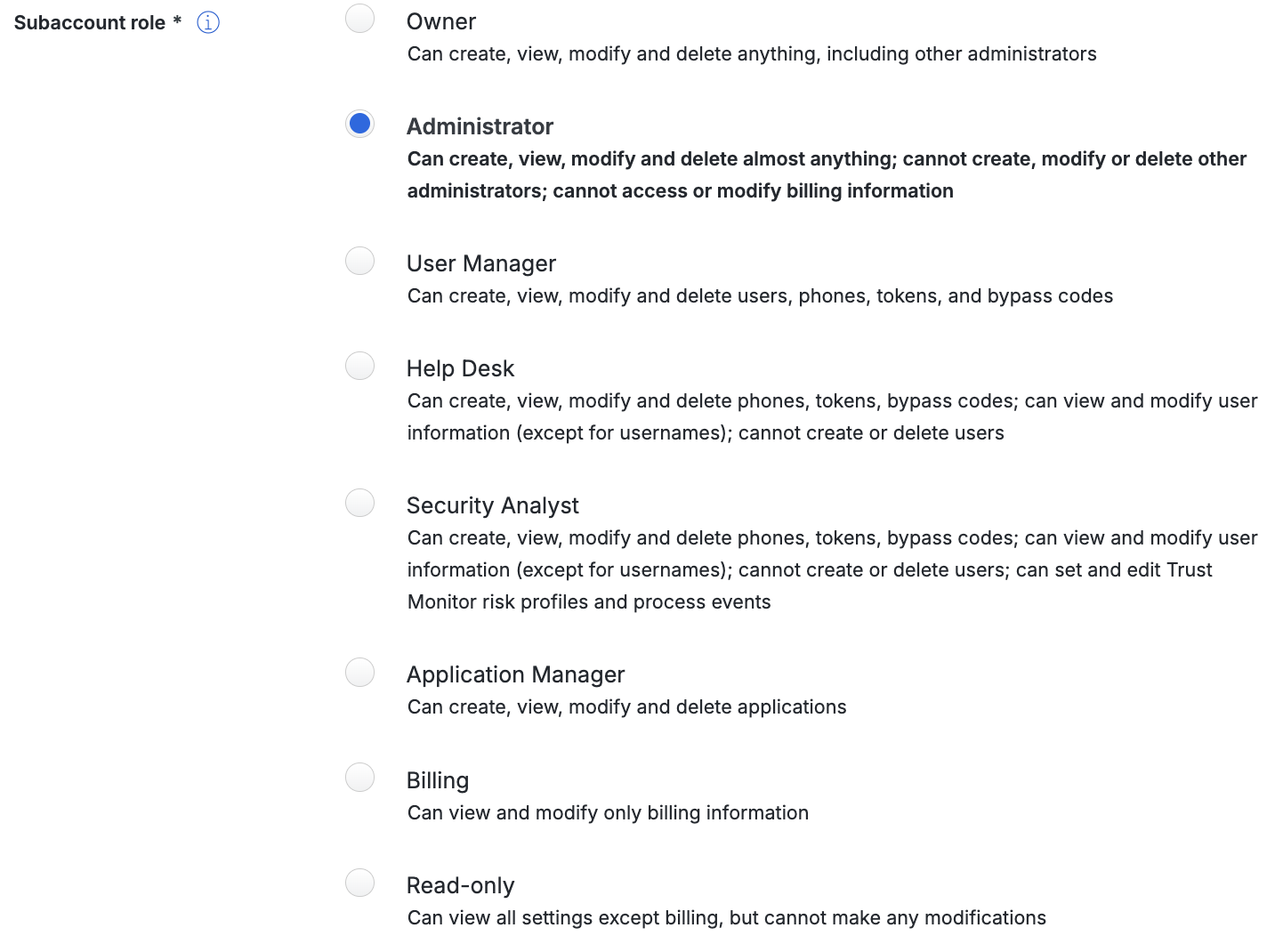The width and height of the screenshot is (1283, 952).
Task: Choose the User Manager radio option
Action: 360,261
